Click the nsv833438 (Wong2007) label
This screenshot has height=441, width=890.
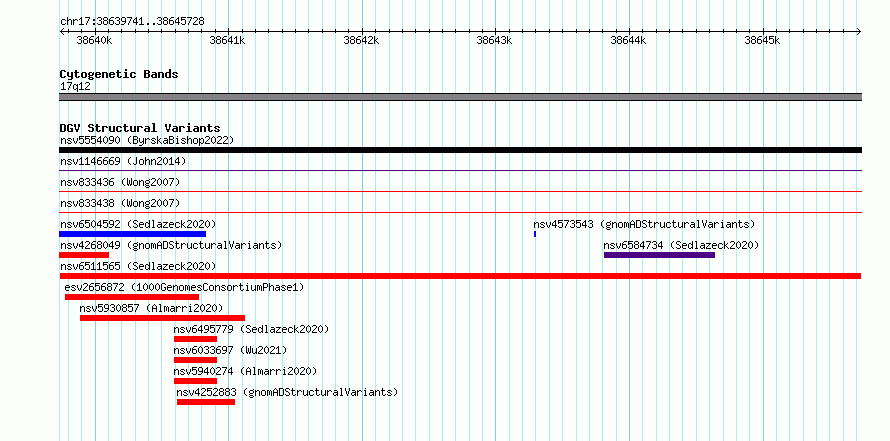coord(120,203)
